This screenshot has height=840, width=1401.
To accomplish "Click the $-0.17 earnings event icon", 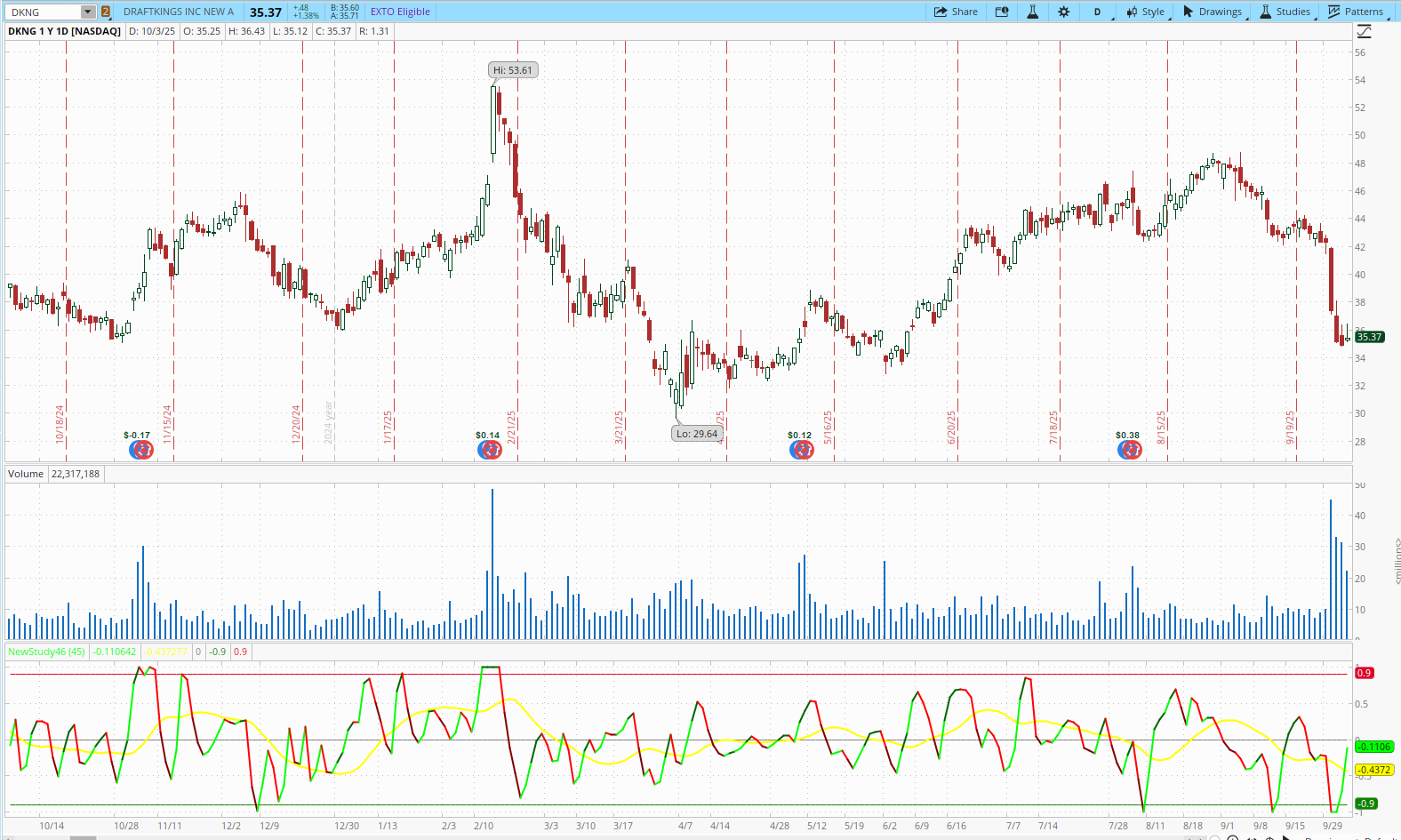I will [141, 450].
